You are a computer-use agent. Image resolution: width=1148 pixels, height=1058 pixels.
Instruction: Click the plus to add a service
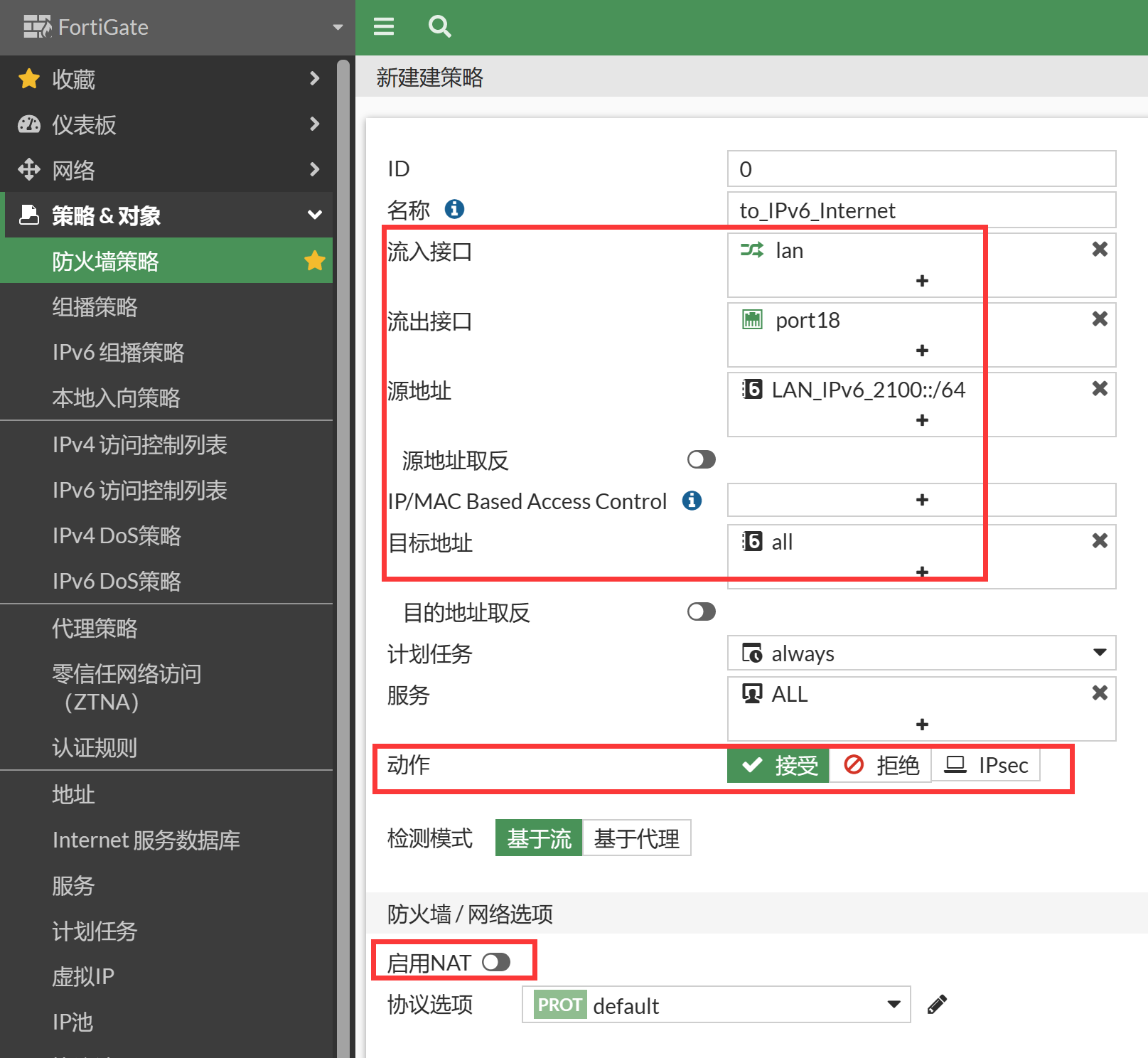pyautogui.click(x=922, y=725)
